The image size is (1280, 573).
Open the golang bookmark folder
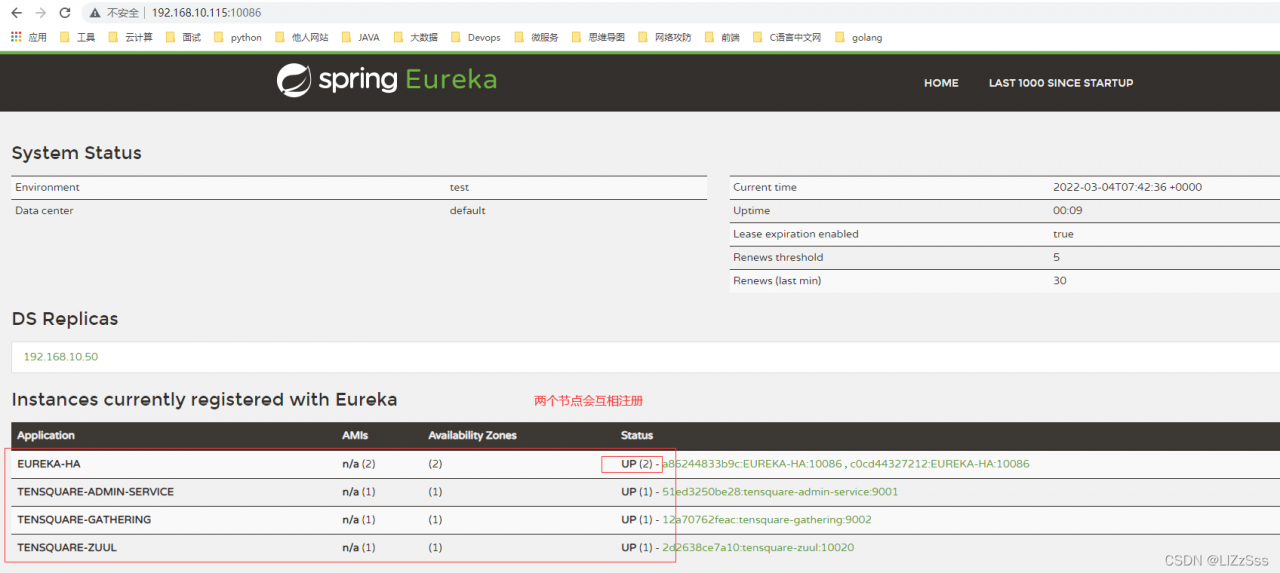click(858, 37)
